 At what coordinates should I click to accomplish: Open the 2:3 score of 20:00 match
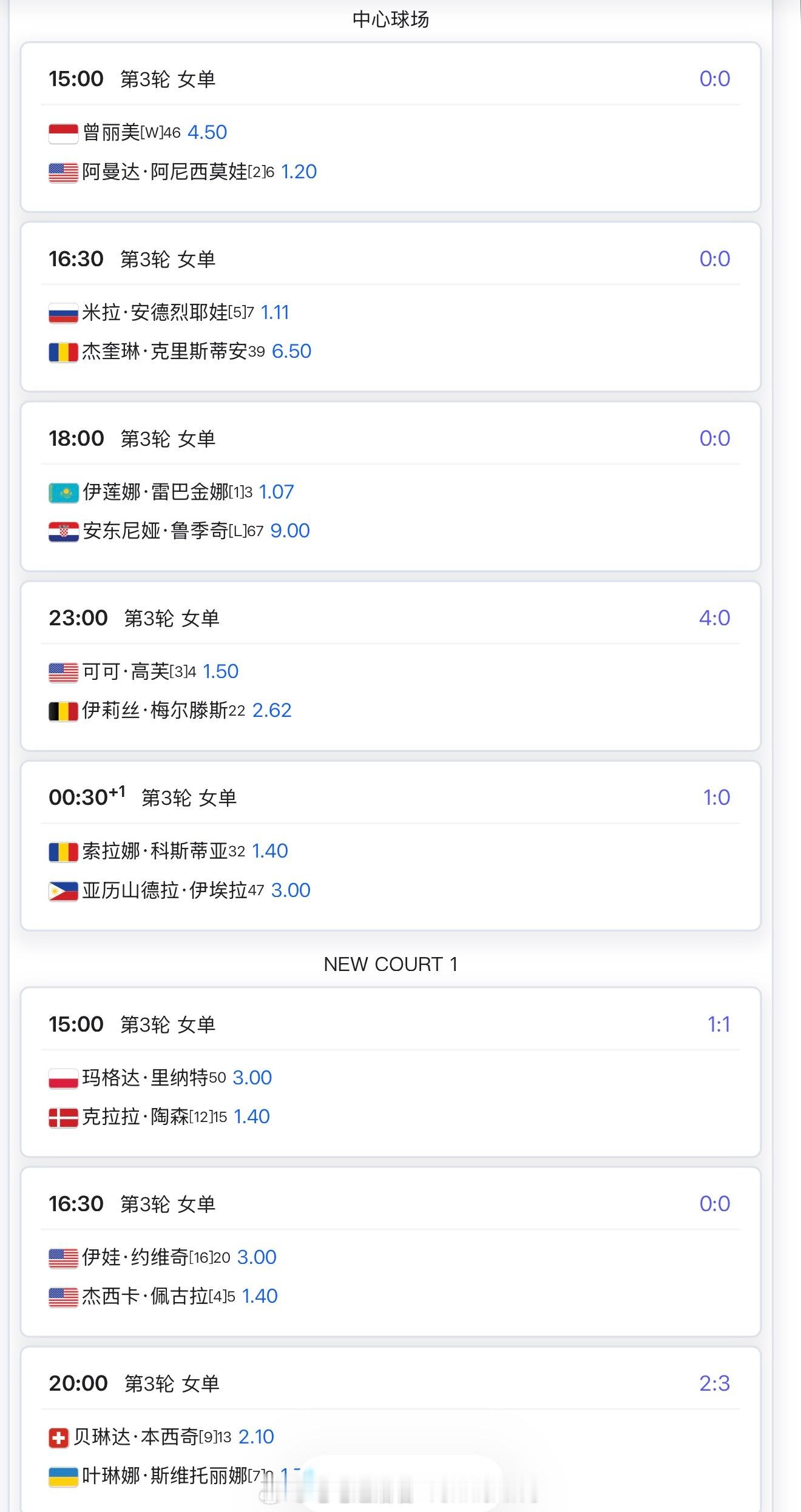714,1383
